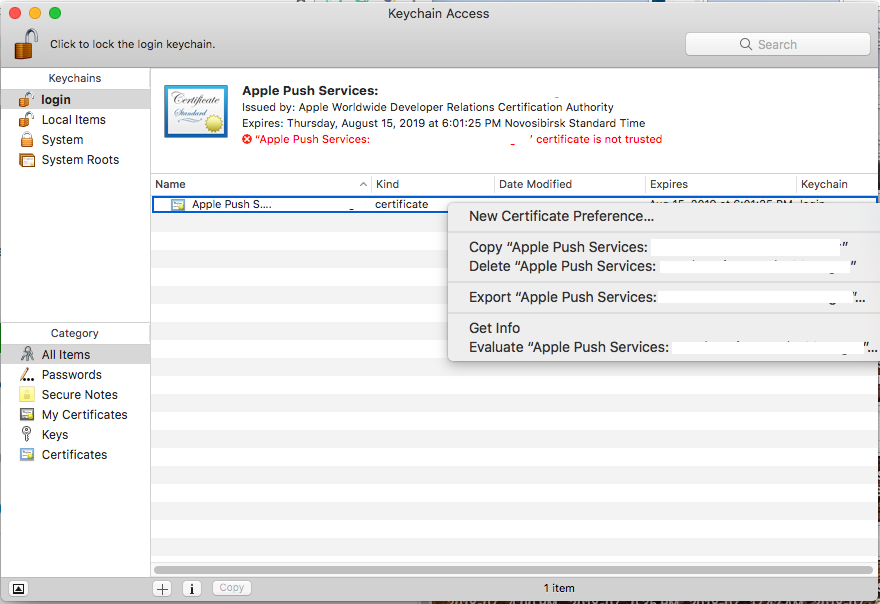Choose Evaluate "Apple Push Services" menu item

click(x=663, y=347)
